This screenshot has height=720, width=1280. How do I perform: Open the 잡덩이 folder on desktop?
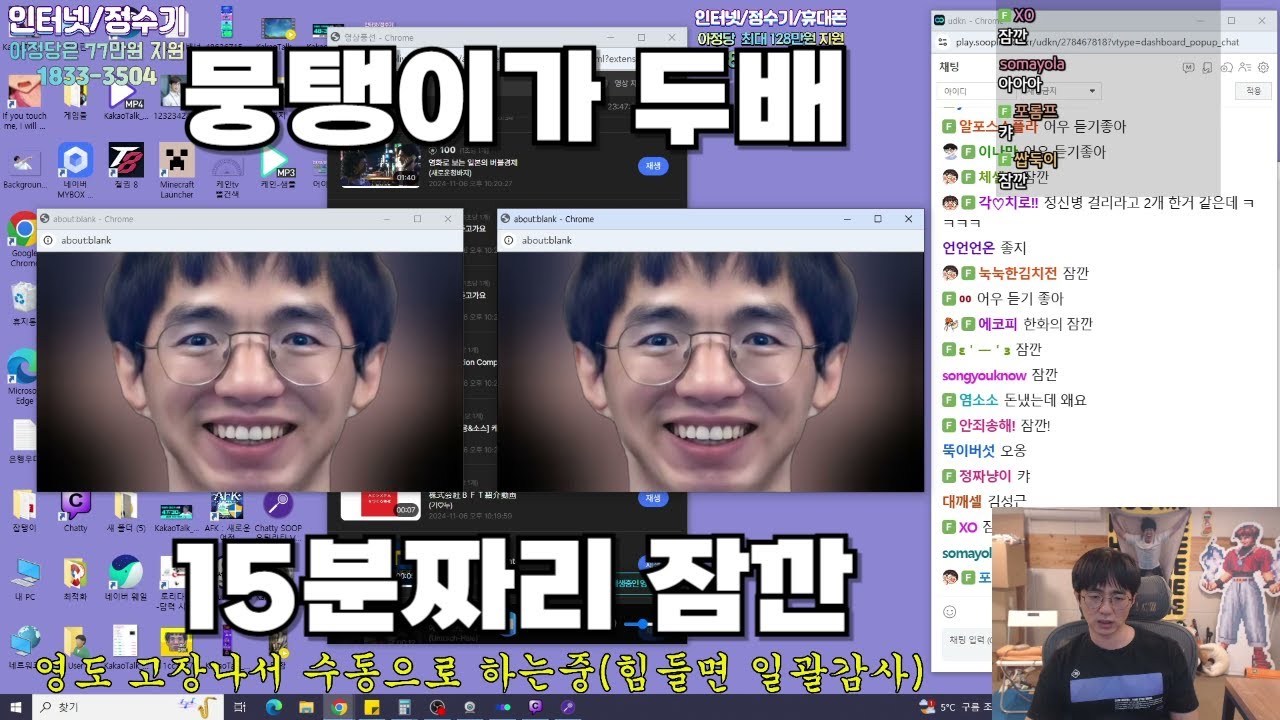pos(24,510)
